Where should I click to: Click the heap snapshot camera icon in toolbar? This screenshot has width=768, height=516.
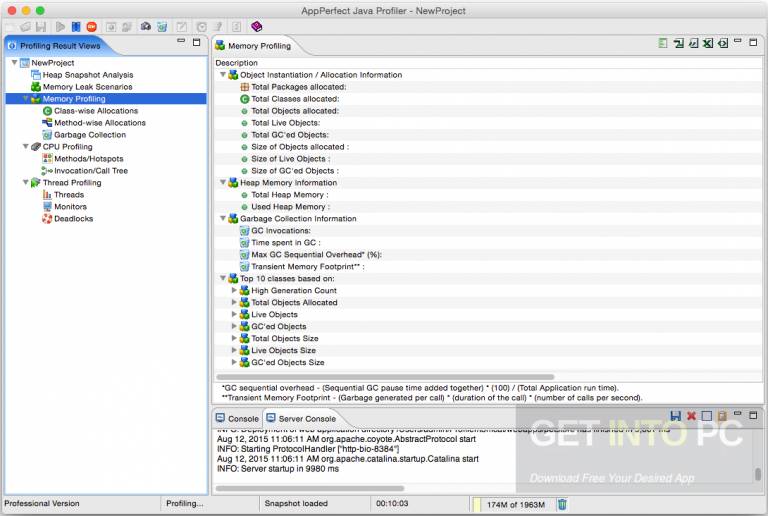coord(145,26)
